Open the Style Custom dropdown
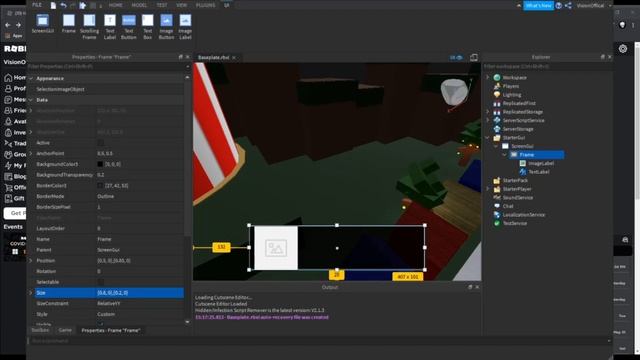Screen dimensions: 640x360 point(140,314)
